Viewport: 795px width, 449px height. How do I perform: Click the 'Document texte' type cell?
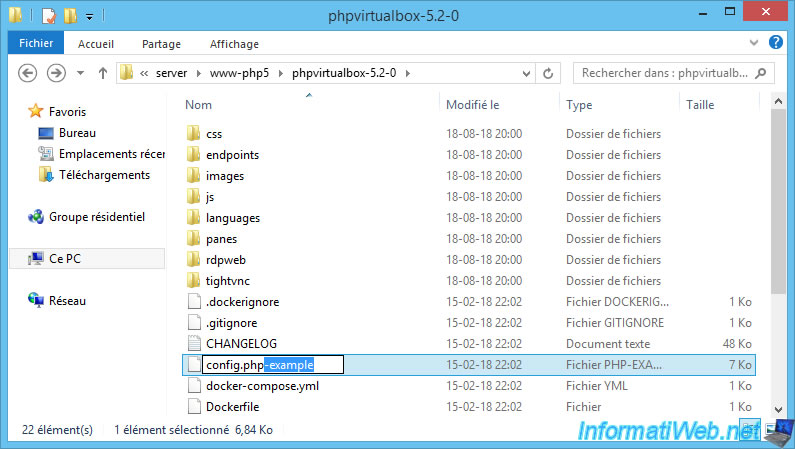coord(608,344)
